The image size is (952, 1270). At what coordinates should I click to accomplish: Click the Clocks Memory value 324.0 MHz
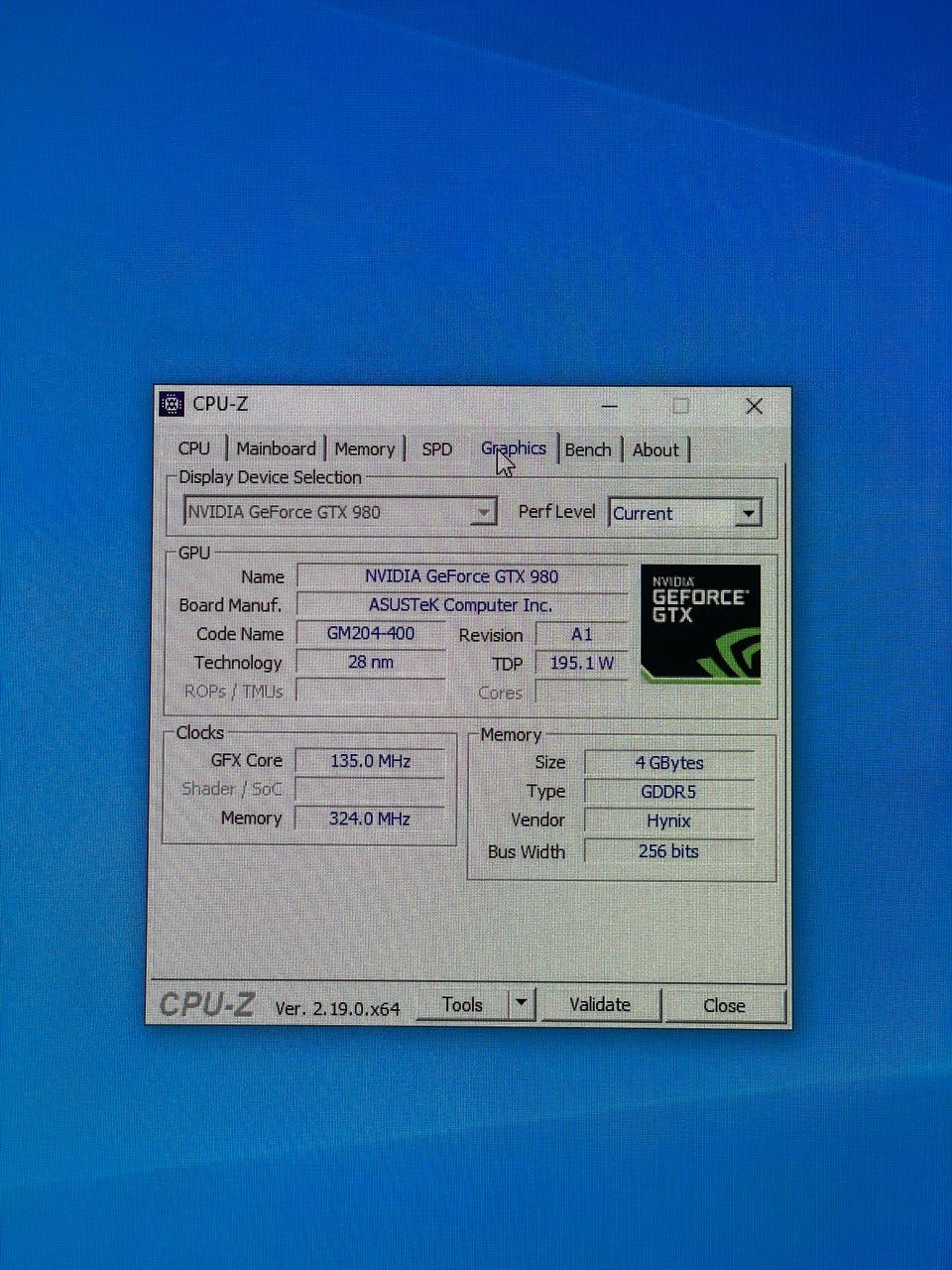tap(370, 819)
